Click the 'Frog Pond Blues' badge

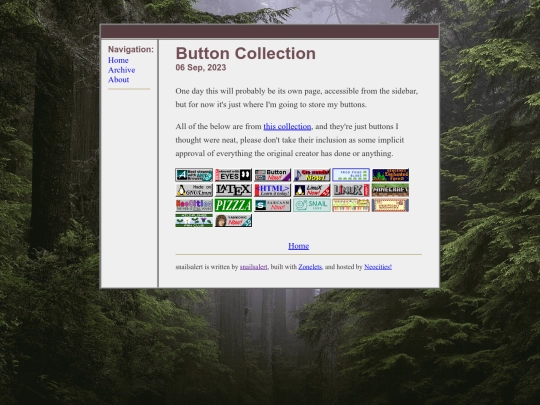point(351,175)
